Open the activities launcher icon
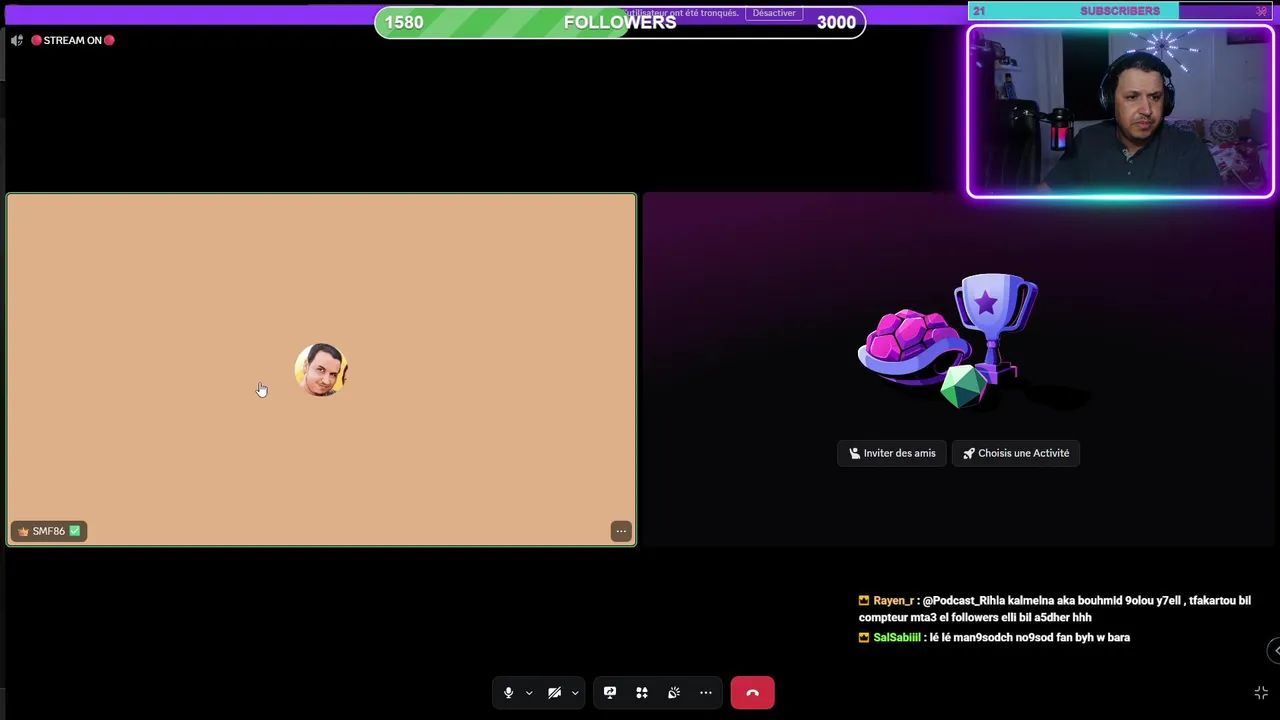1280x720 pixels. tap(642, 693)
